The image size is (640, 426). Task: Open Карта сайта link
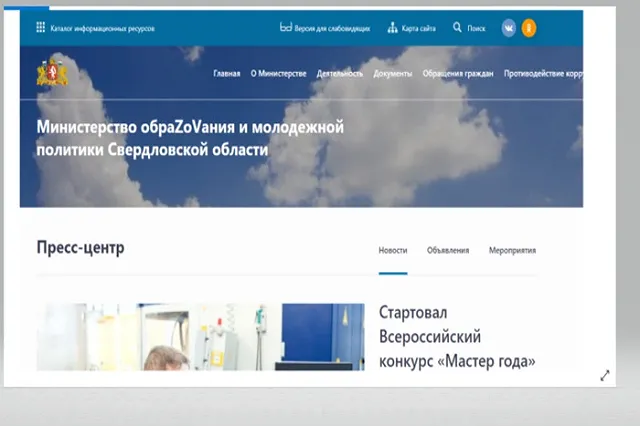418,29
